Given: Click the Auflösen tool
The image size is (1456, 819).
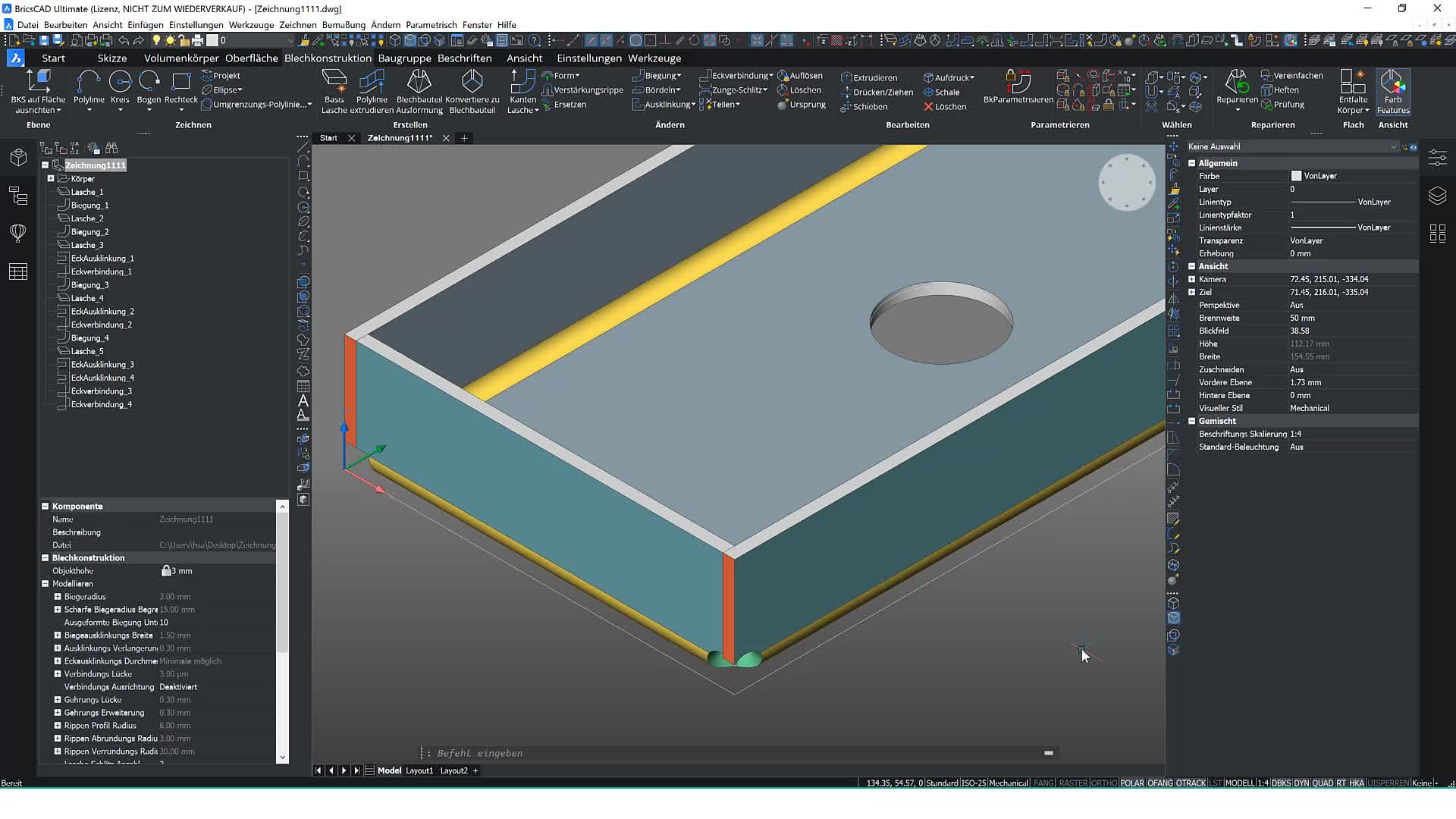Looking at the screenshot, I should 800,75.
